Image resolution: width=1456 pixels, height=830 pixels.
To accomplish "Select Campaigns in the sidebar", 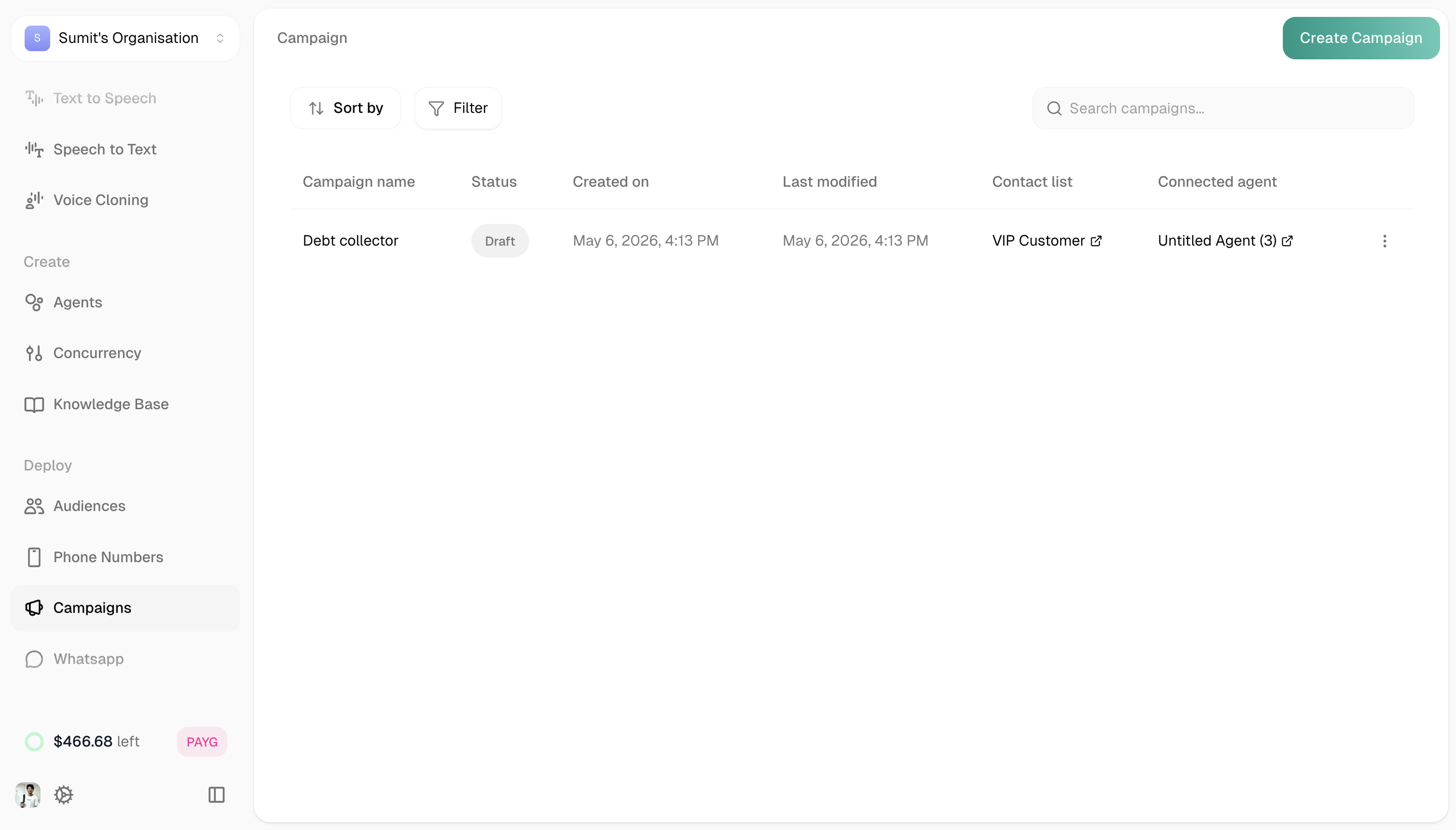I will (125, 608).
